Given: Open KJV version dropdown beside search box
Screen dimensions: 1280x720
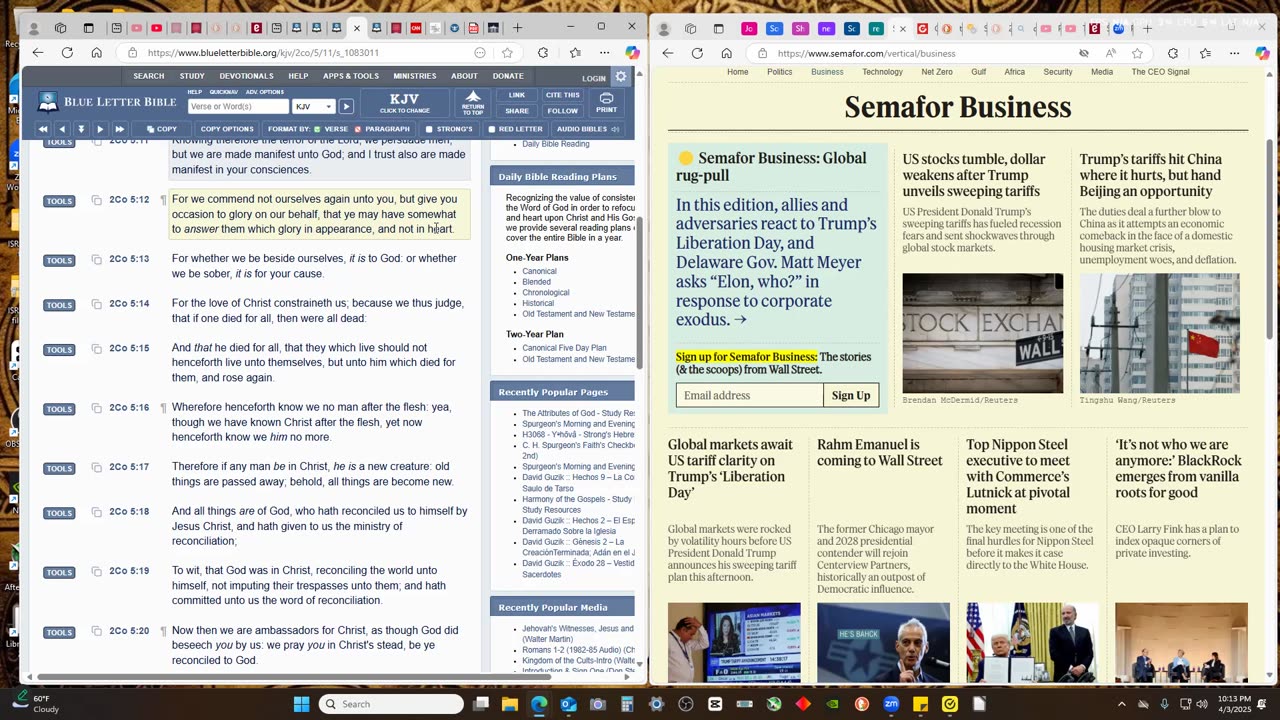Looking at the screenshot, I should (x=313, y=106).
